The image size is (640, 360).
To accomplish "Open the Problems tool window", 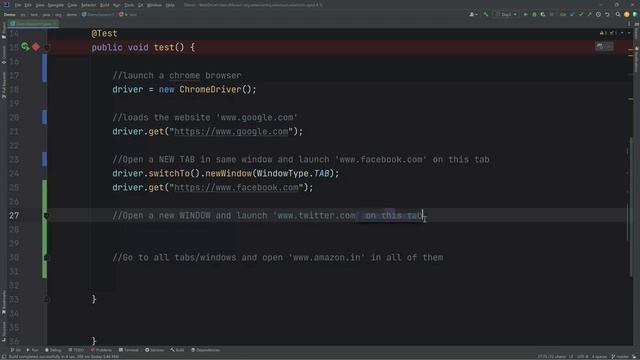I will 101,350.
